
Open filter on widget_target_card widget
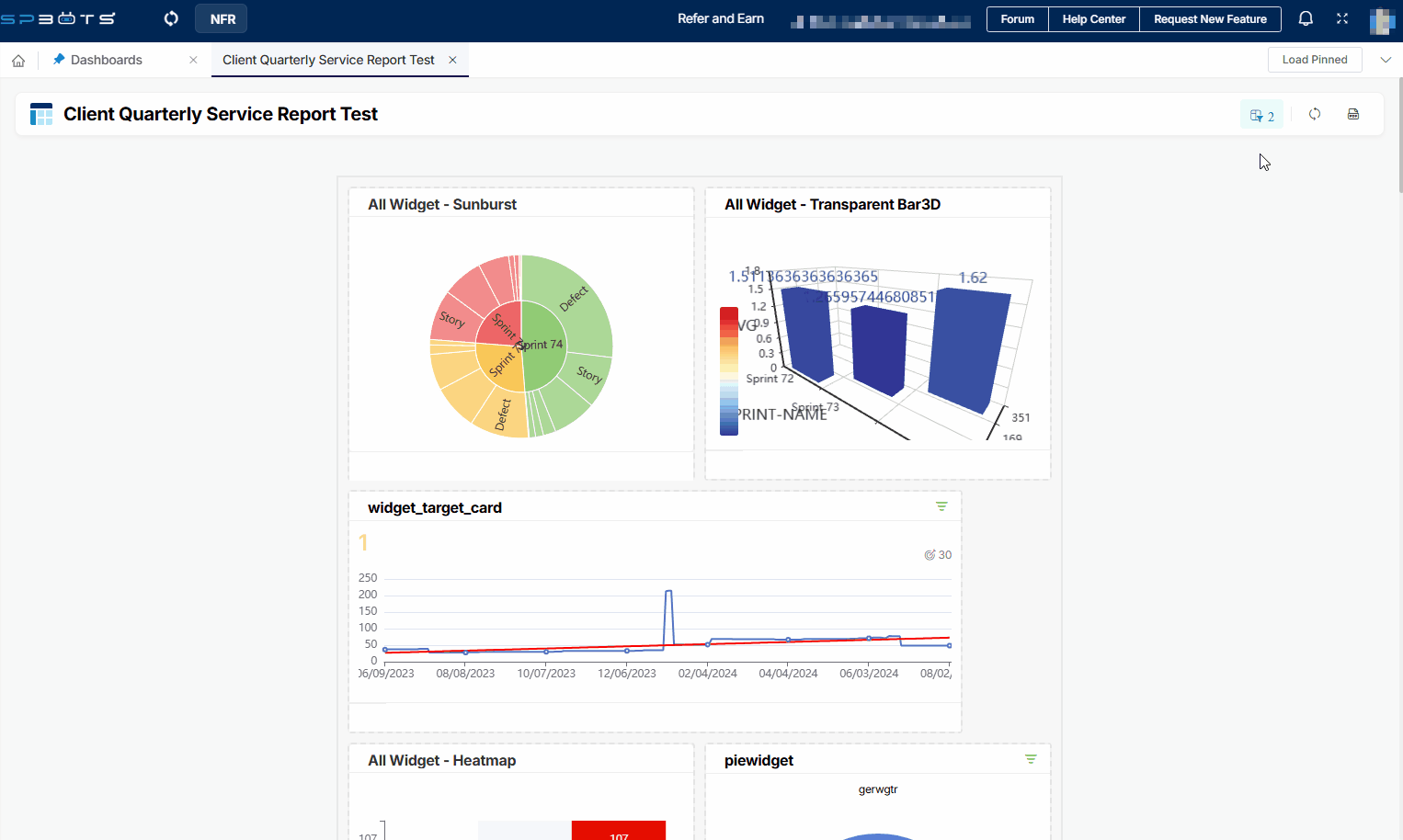coord(941,506)
